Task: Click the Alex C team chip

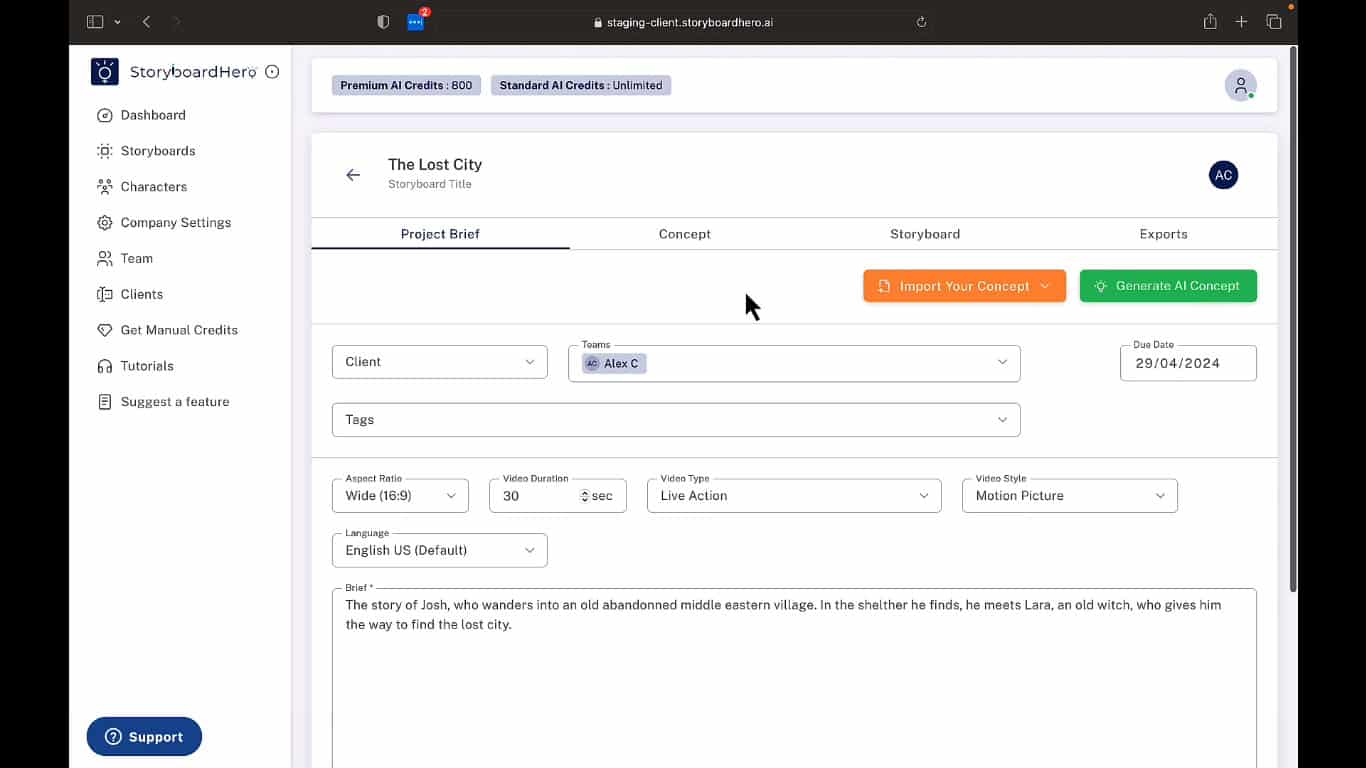Action: [615, 364]
